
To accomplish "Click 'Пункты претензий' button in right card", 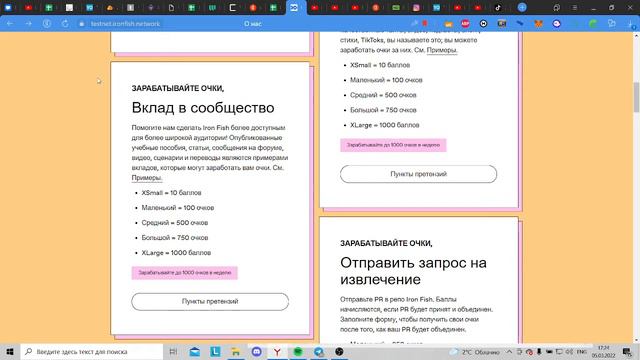I will (x=418, y=174).
